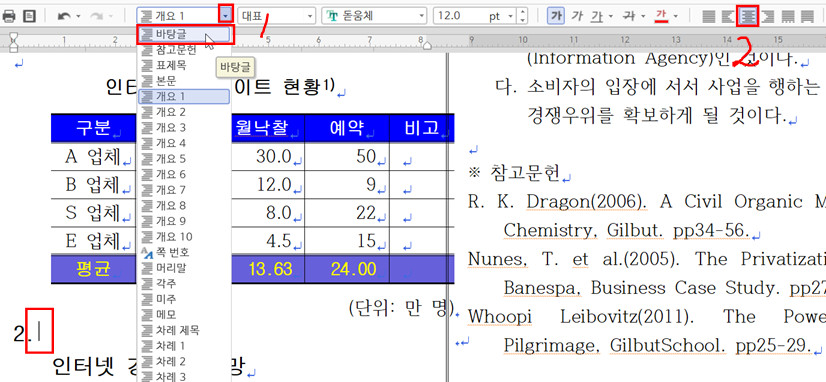The width and height of the screenshot is (826, 382).
Task: Click the 비고 table header cell
Action: point(421,128)
